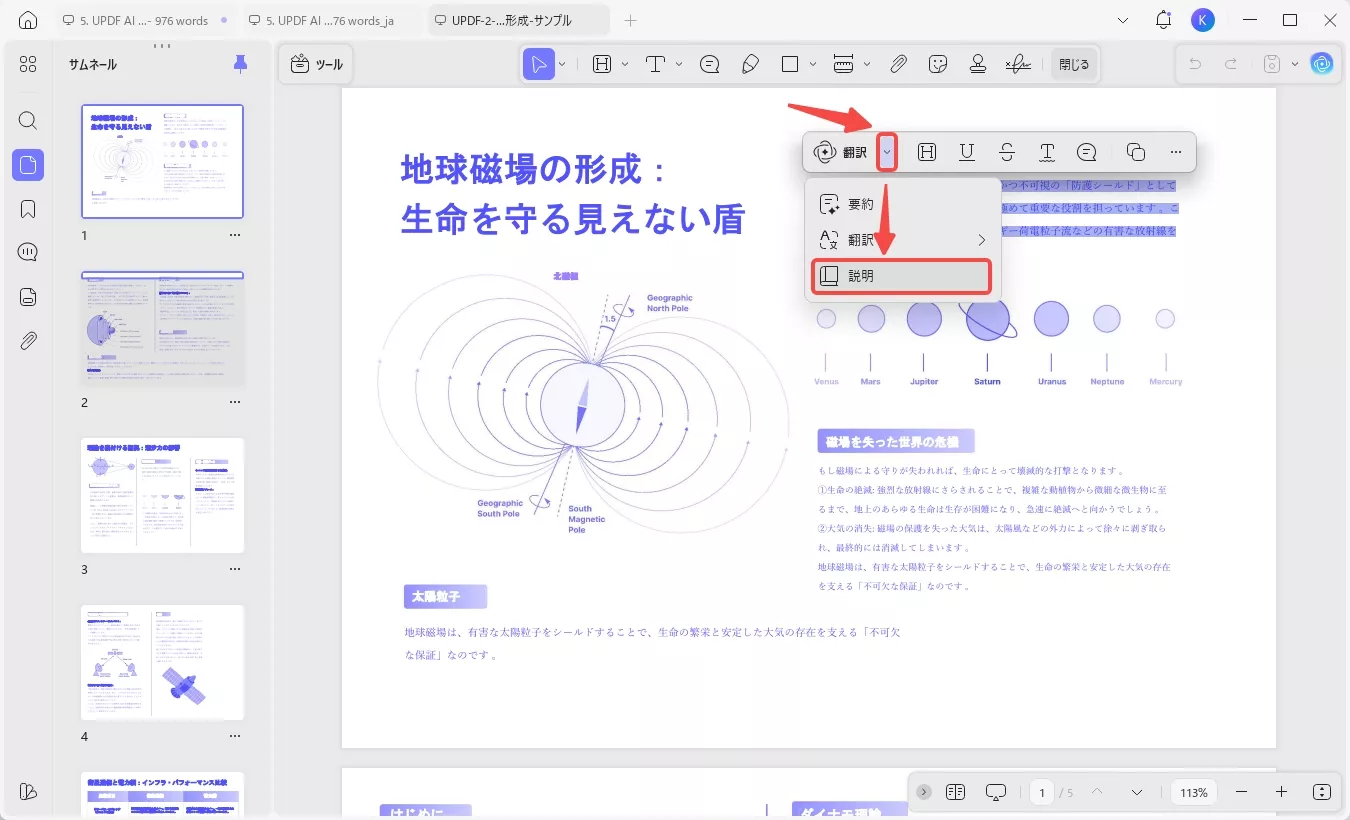Select the Signature tool
Viewport: 1350px width, 820px height.
1018,63
